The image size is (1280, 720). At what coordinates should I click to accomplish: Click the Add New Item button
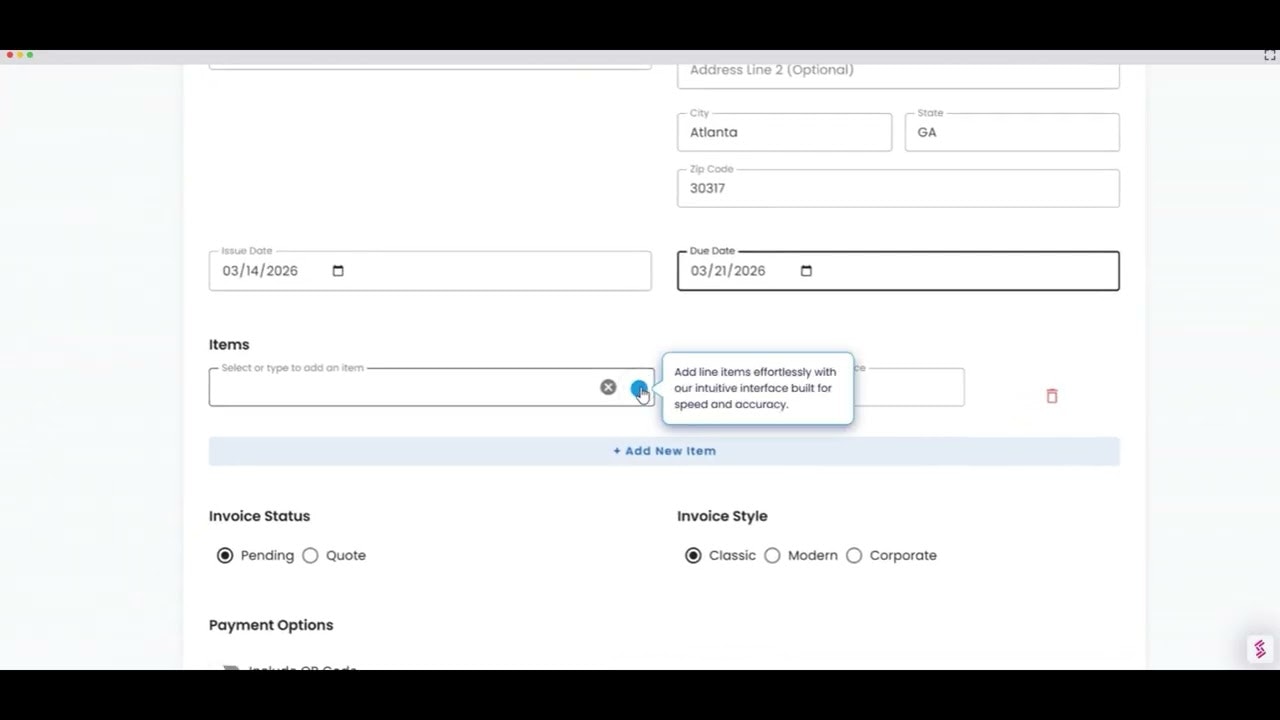pos(664,450)
